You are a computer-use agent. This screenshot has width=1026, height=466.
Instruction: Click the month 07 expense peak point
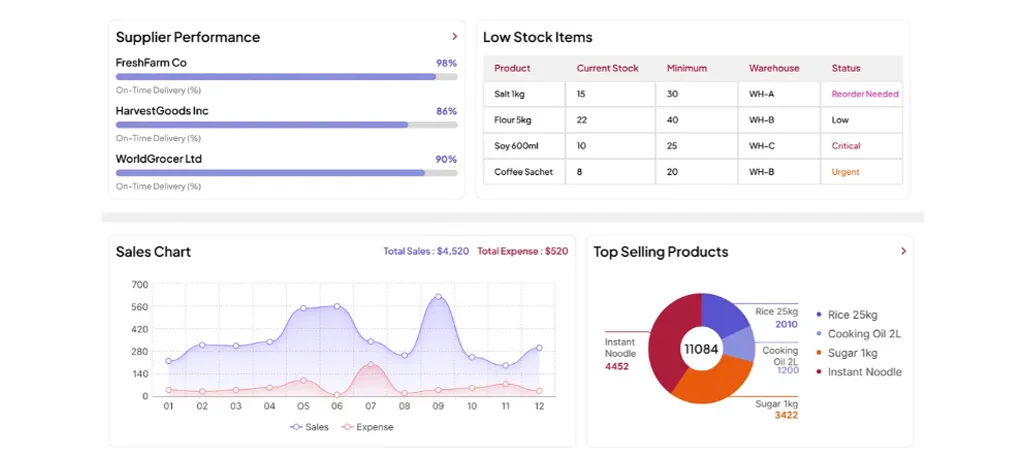coord(370,365)
